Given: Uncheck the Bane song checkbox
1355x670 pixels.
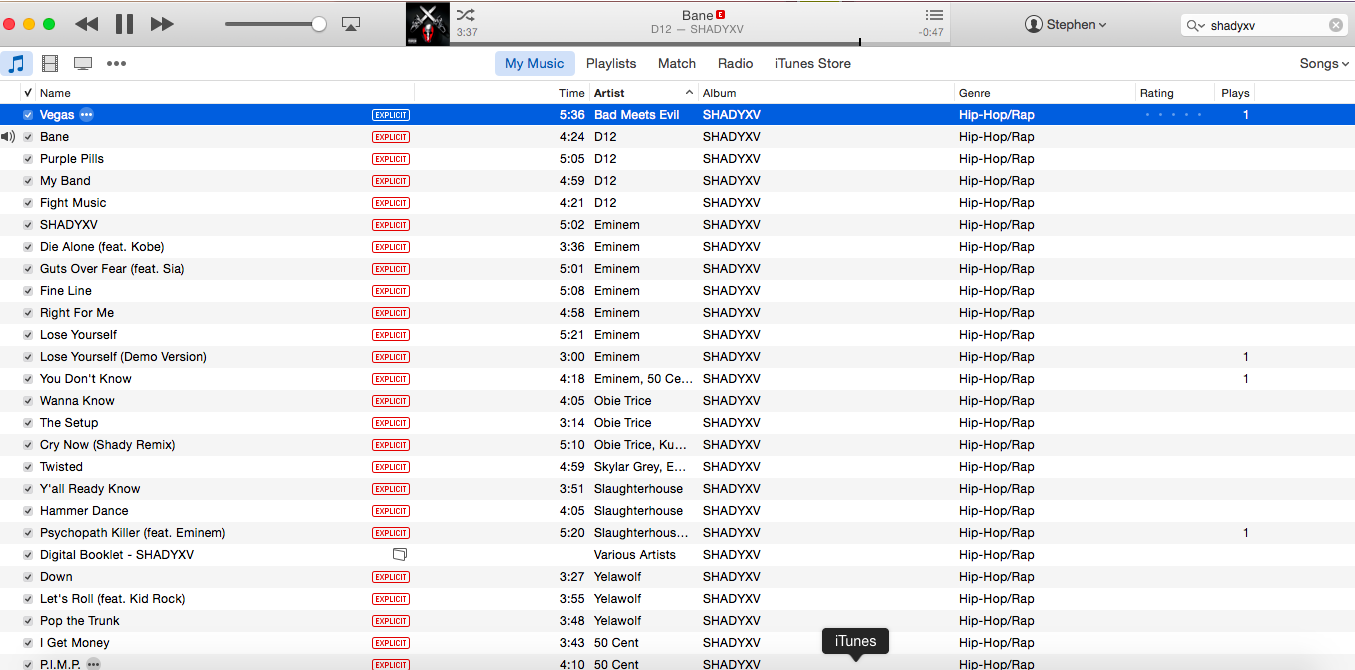Looking at the screenshot, I should pos(28,137).
